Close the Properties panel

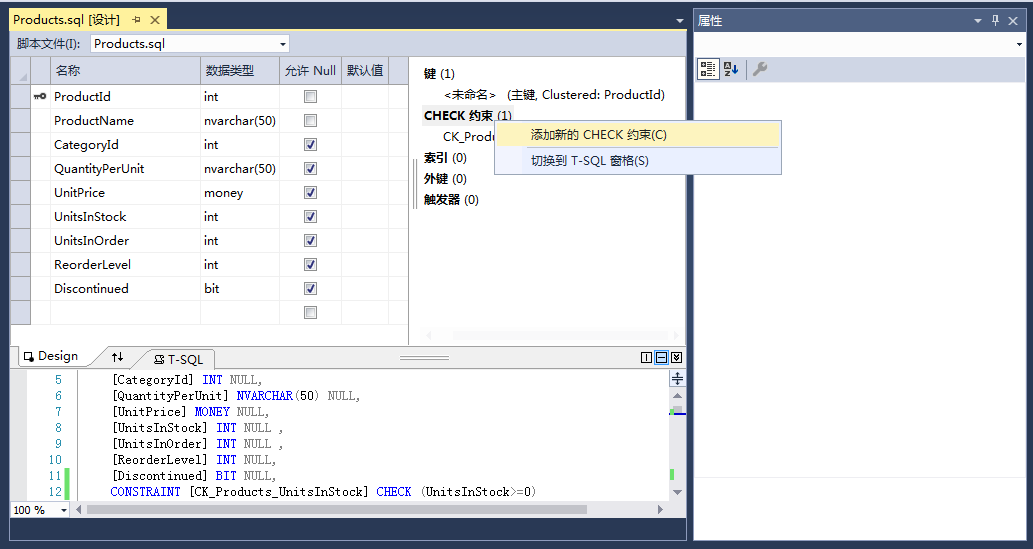click(x=1013, y=21)
